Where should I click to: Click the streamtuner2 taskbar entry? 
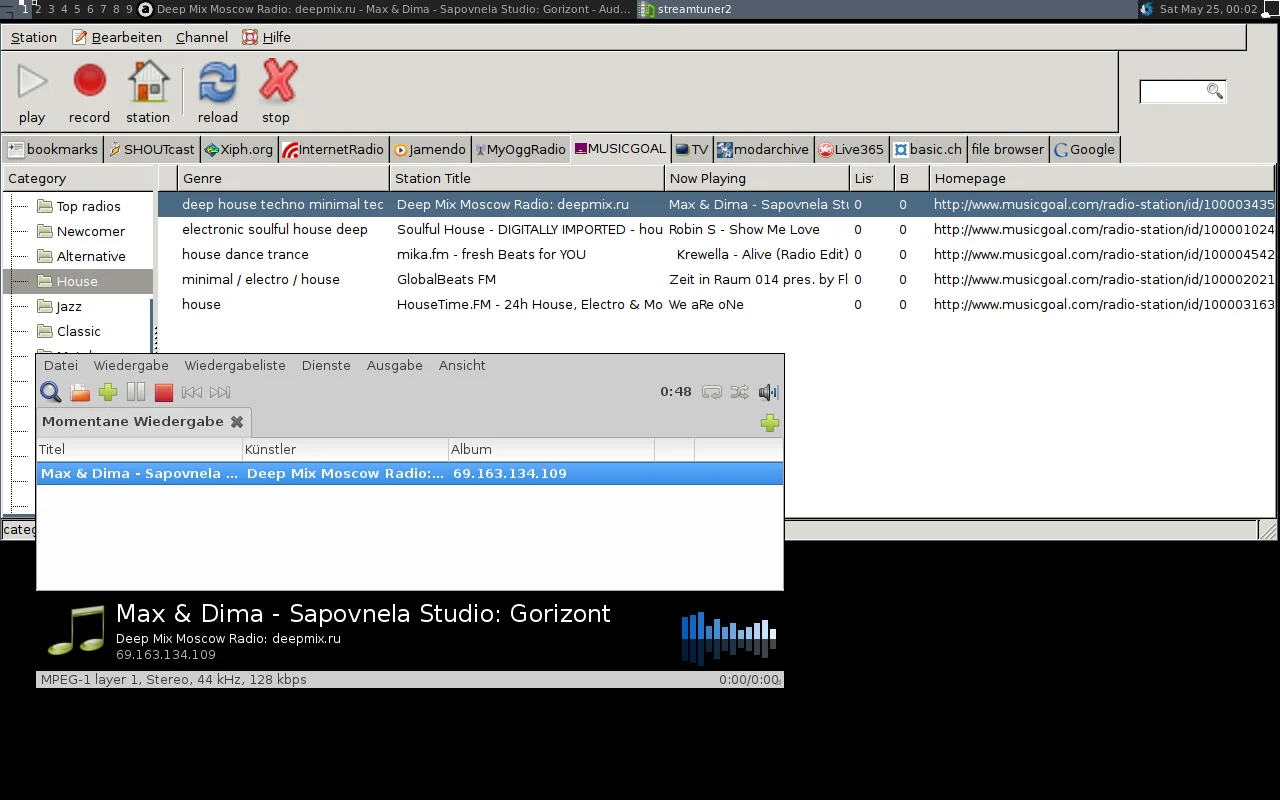coord(885,9)
